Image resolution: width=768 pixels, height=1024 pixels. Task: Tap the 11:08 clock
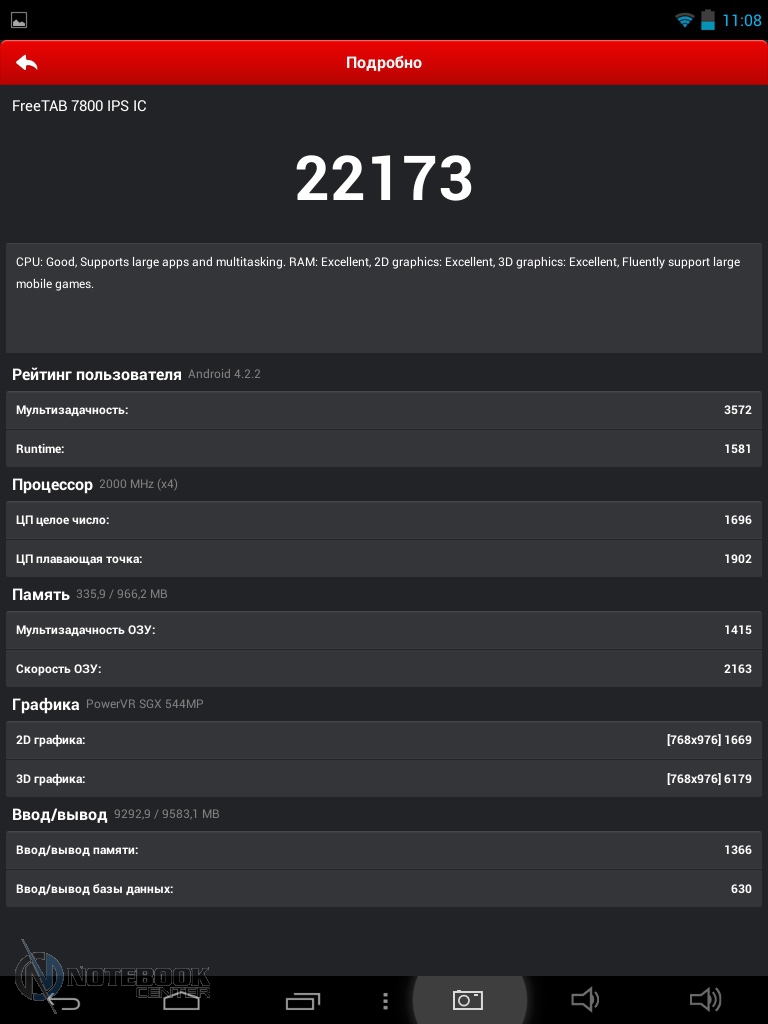(x=741, y=20)
